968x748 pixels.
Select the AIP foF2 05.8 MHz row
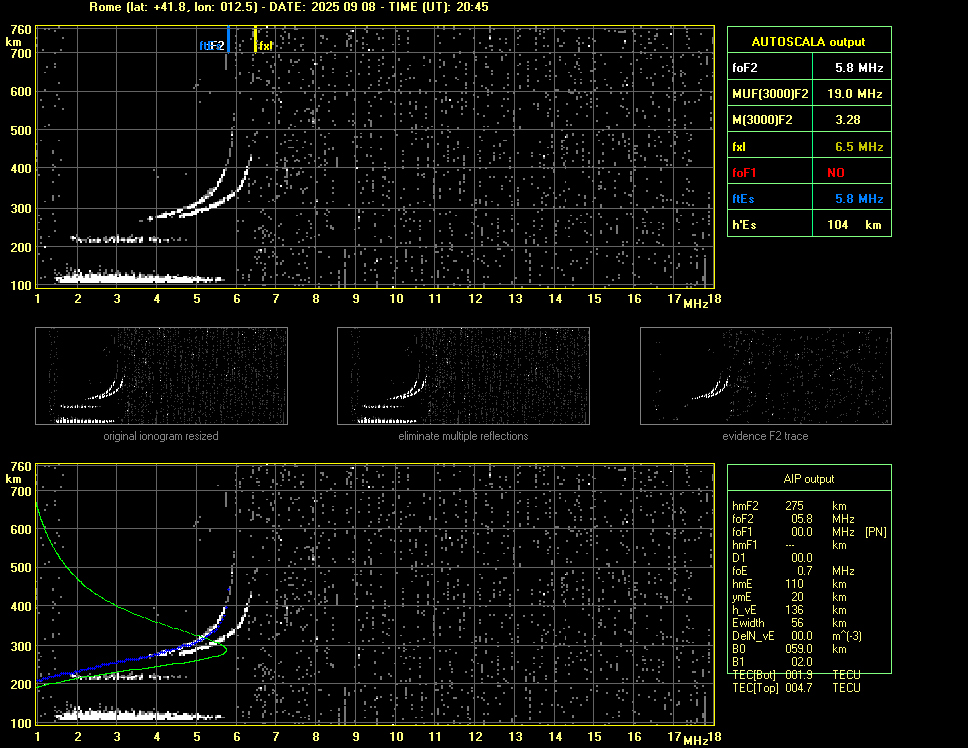(x=793, y=519)
